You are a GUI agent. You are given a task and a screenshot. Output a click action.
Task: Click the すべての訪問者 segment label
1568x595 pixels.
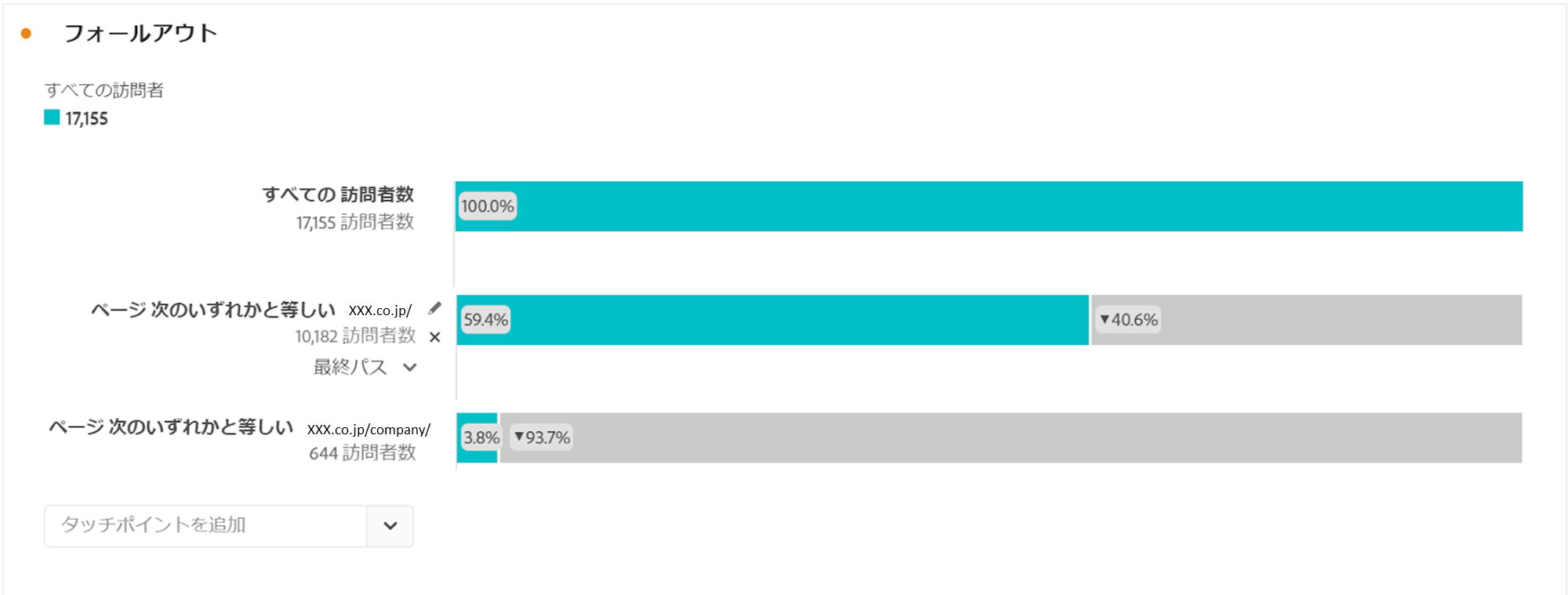point(104,90)
